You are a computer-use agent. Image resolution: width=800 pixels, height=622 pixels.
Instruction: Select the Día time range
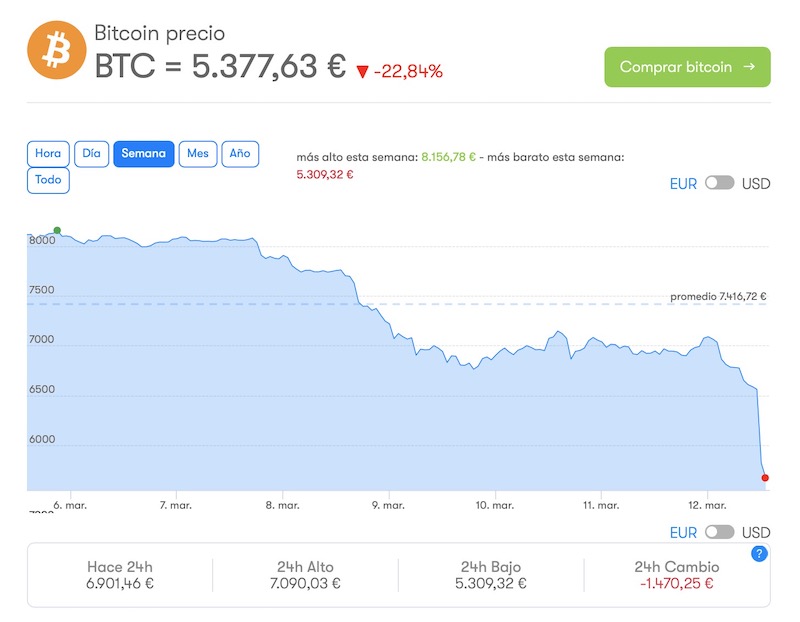(x=91, y=154)
